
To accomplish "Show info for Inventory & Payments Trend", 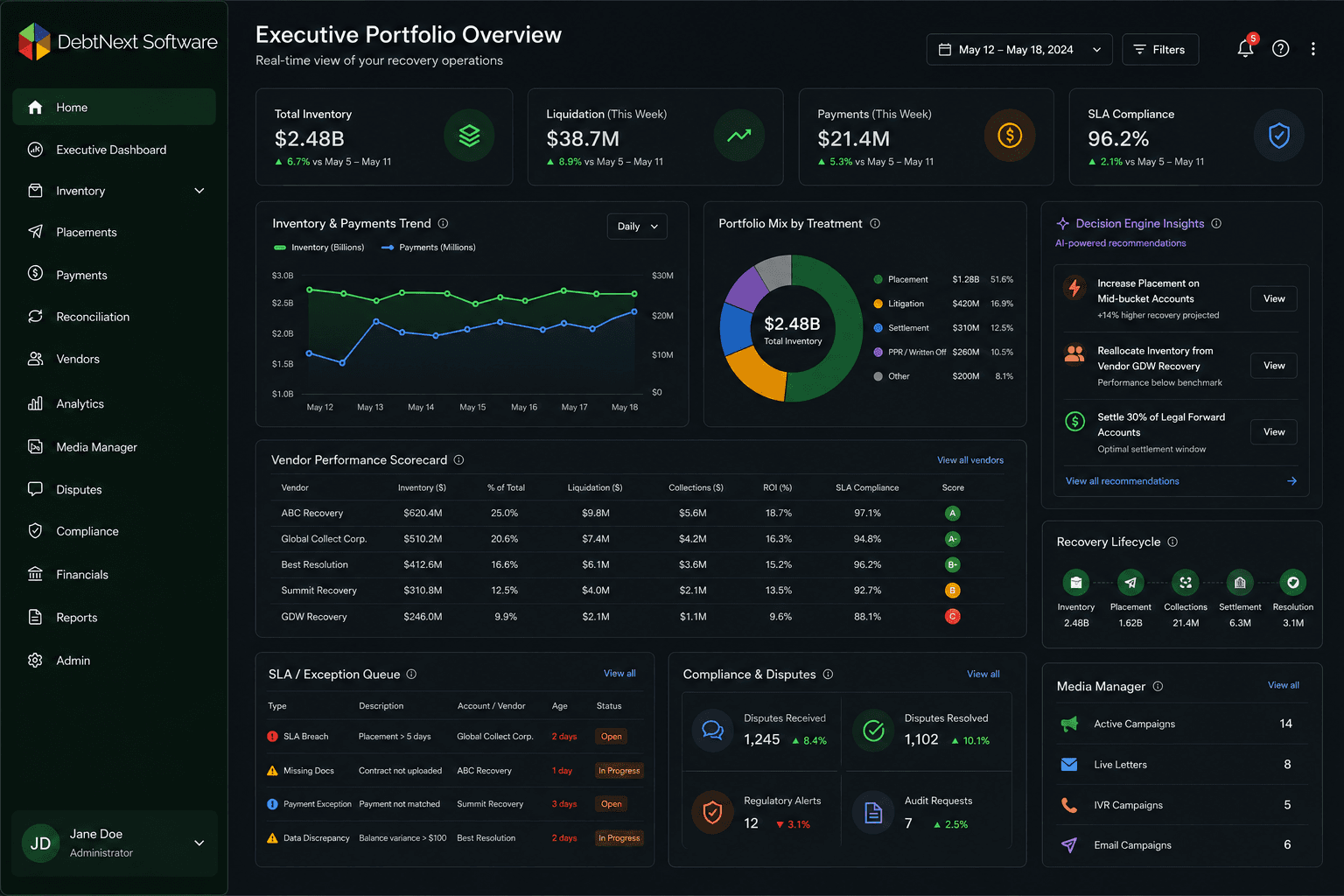I will click(x=443, y=223).
